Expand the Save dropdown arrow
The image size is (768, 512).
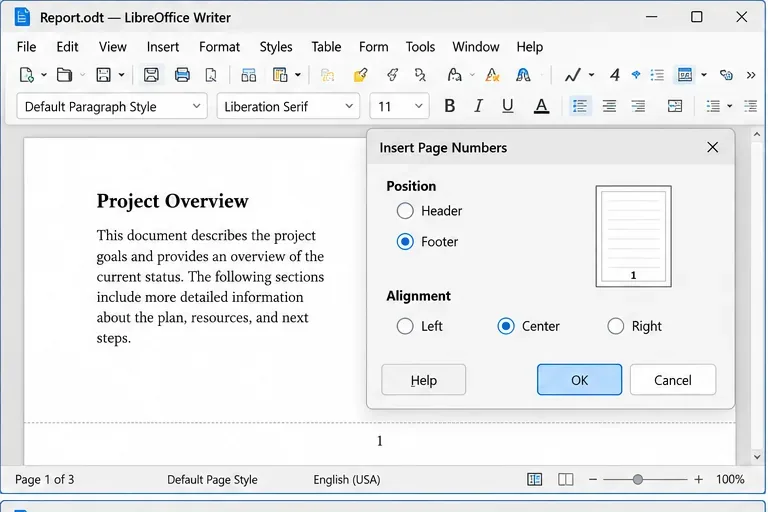coord(121,75)
